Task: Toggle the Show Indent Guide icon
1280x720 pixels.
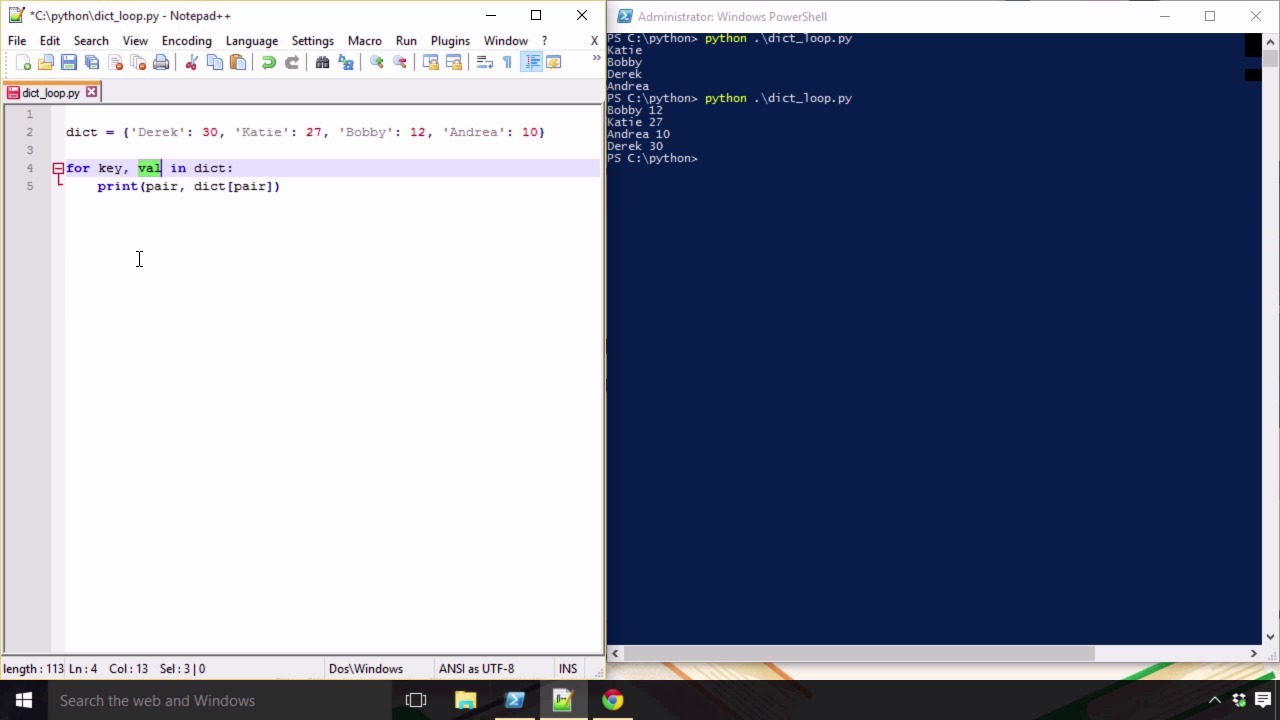Action: pyautogui.click(x=531, y=62)
